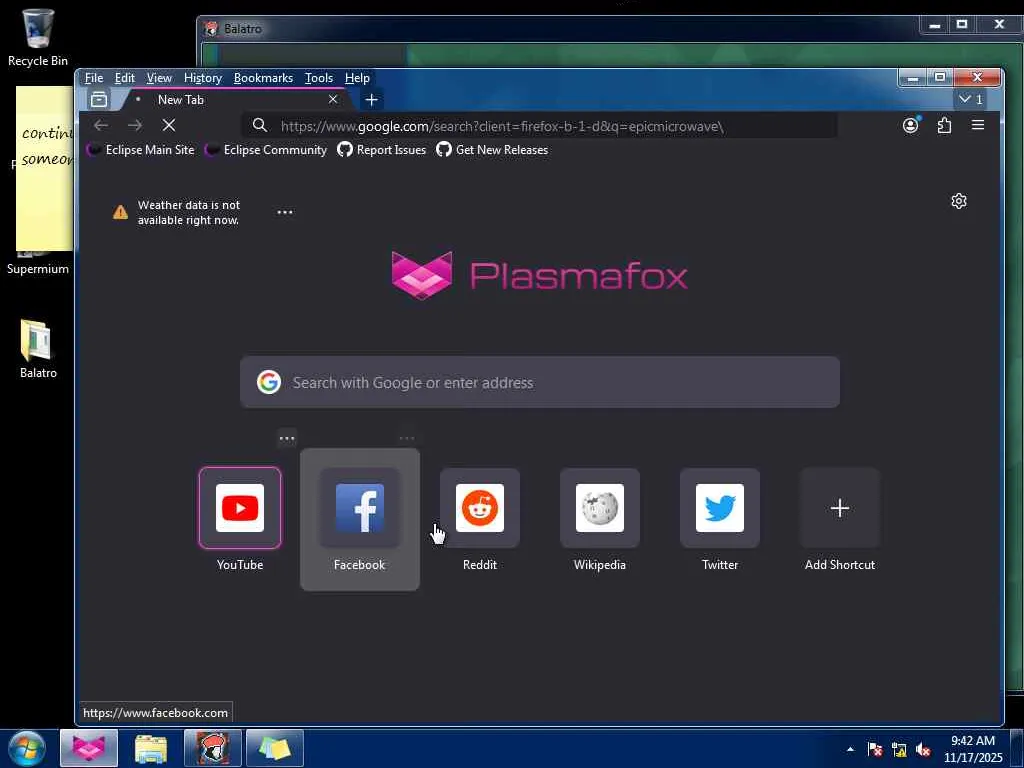The image size is (1024, 768).
Task: Open the File menu
Action: coord(93,78)
